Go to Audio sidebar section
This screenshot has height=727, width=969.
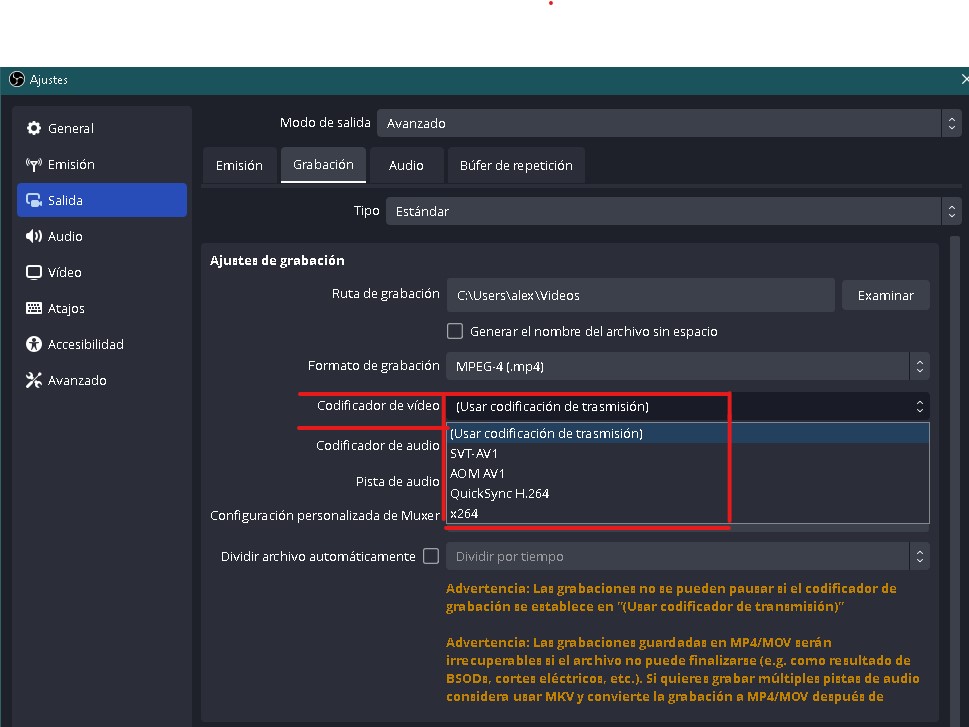pyautogui.click(x=102, y=236)
